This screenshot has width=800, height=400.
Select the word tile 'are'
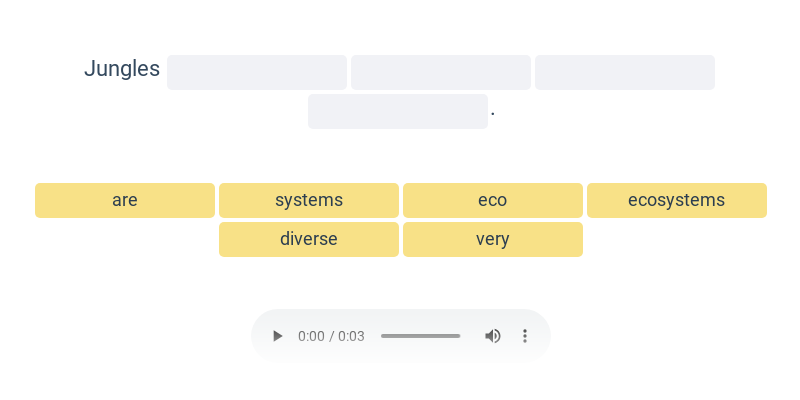tap(125, 200)
